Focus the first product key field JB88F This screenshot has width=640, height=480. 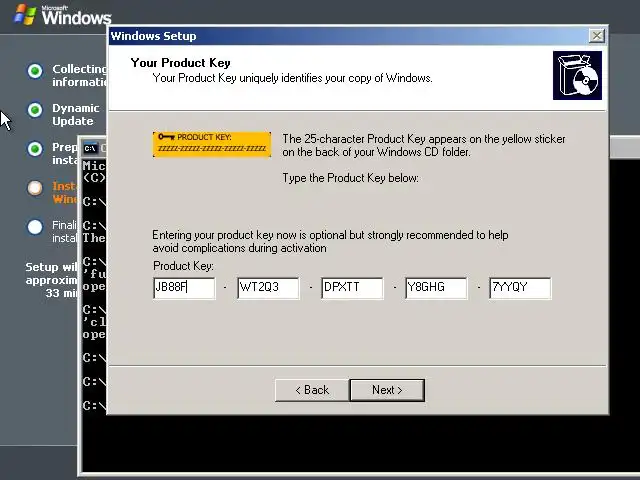click(184, 288)
